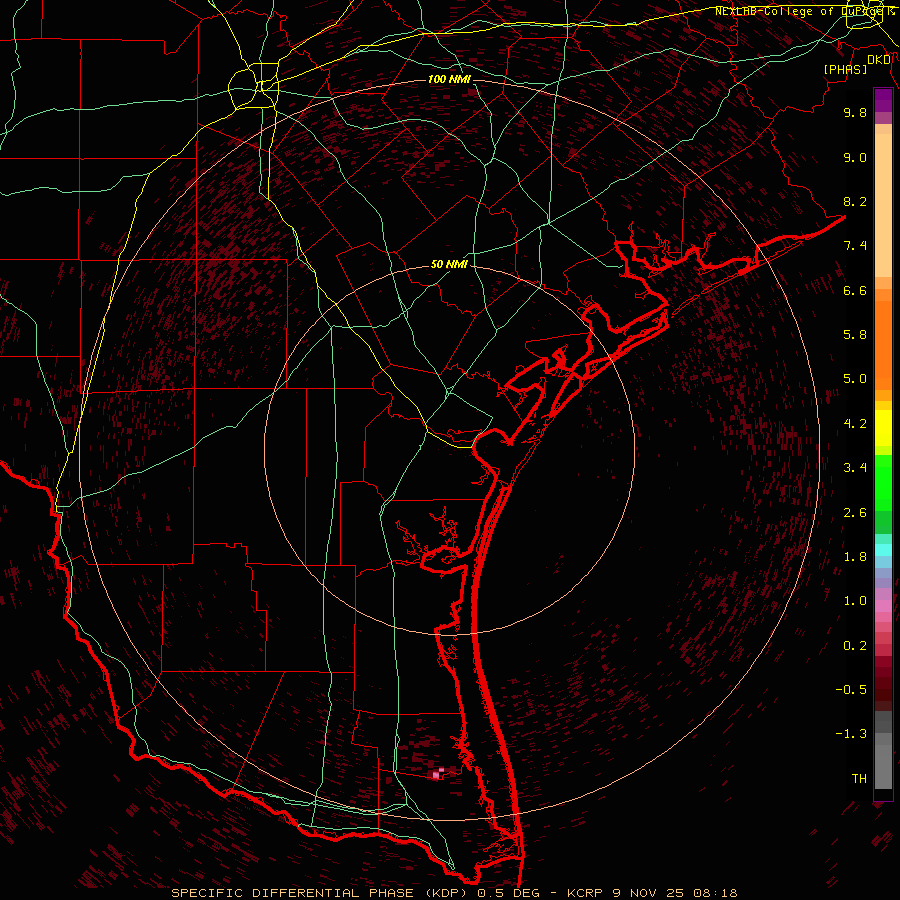The width and height of the screenshot is (900, 900).
Task: Click the "08:18" time in the caption
Action: click(715, 893)
